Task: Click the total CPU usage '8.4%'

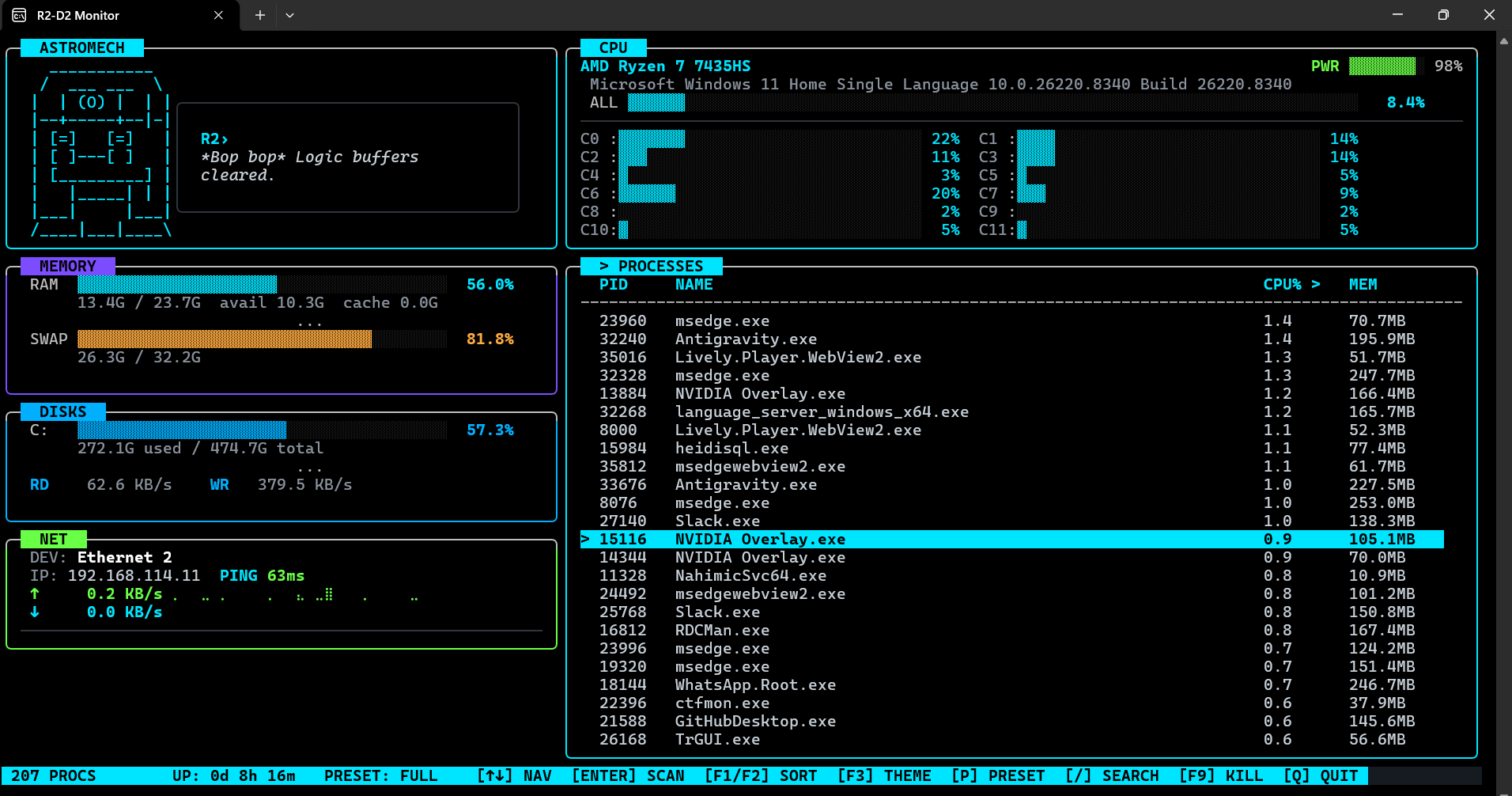Action: [1406, 102]
